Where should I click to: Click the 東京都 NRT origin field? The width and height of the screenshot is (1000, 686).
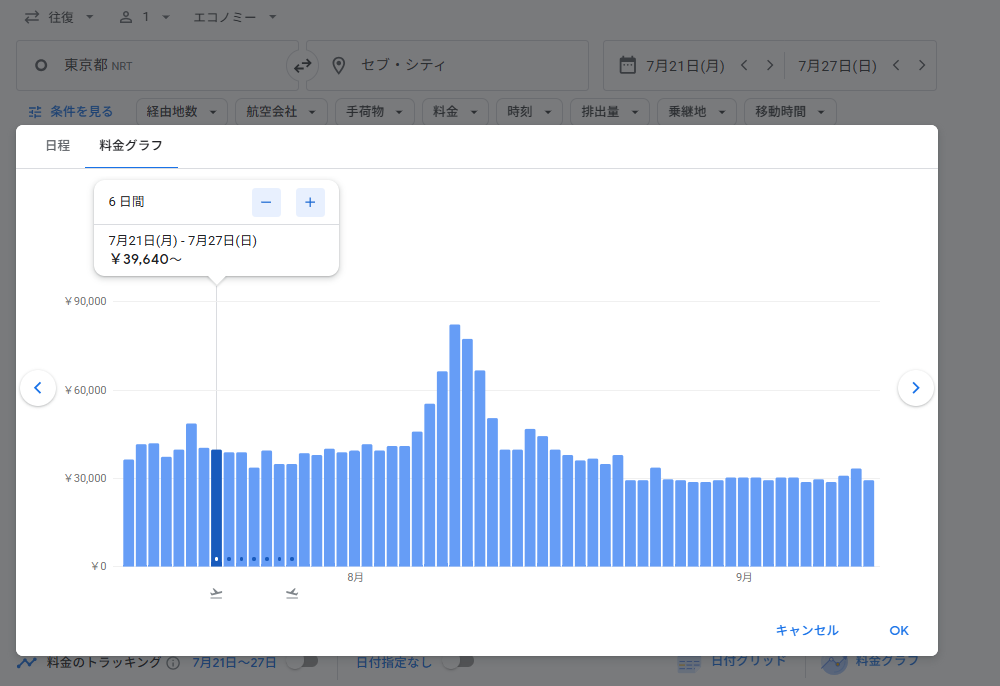(x=157, y=66)
